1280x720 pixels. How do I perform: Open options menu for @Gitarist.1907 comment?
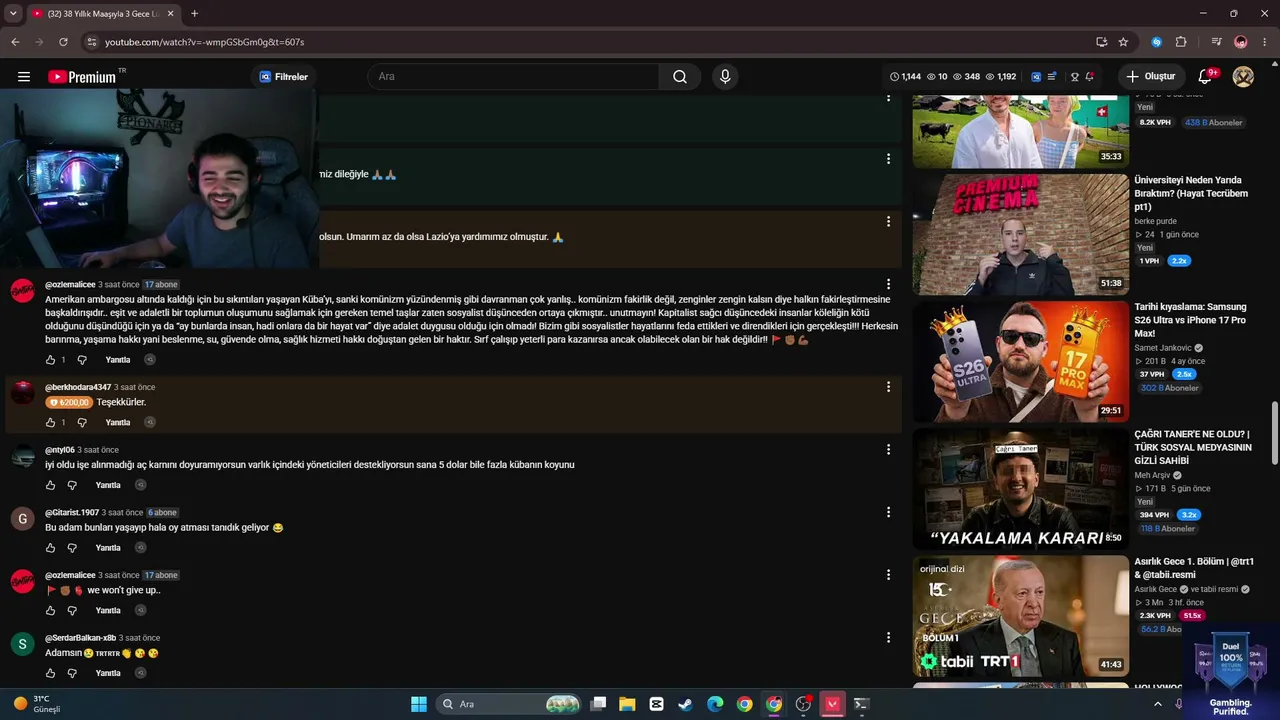(x=888, y=512)
